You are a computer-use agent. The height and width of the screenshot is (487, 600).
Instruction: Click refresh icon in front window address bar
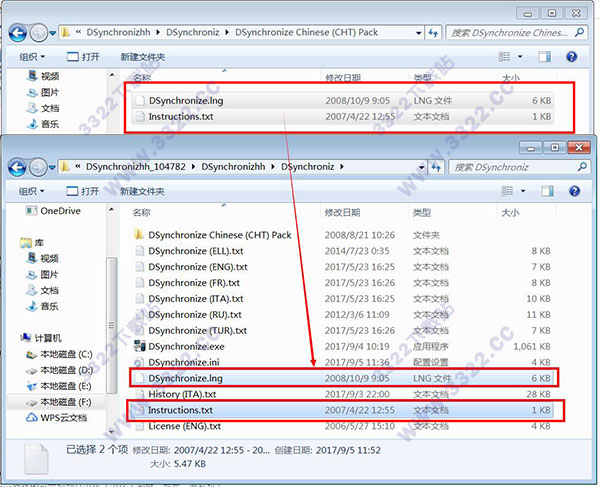tap(436, 167)
